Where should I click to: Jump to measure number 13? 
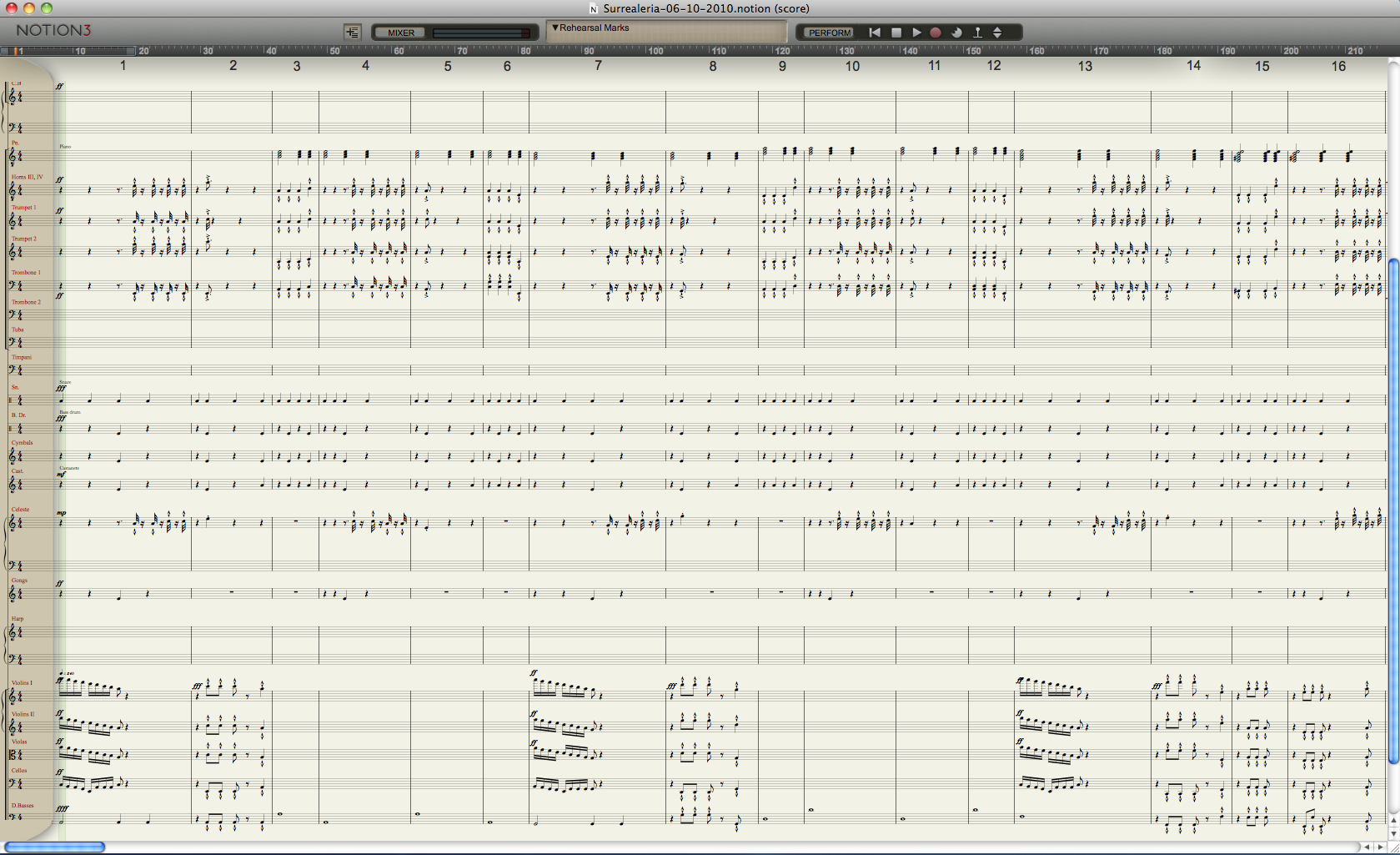click(x=1085, y=66)
